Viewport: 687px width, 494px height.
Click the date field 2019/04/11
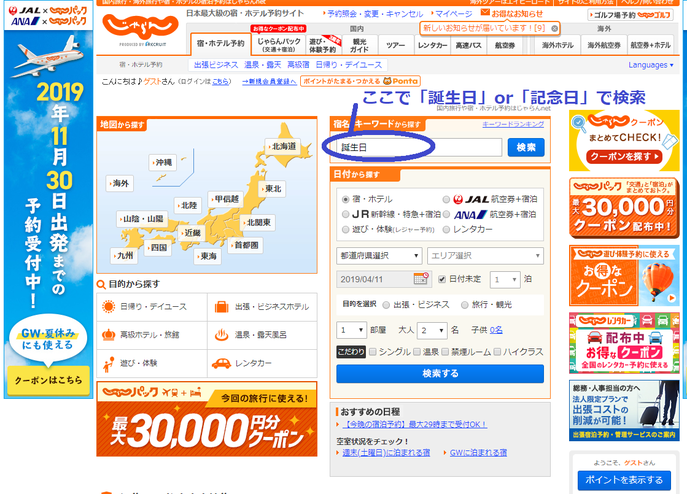click(384, 279)
